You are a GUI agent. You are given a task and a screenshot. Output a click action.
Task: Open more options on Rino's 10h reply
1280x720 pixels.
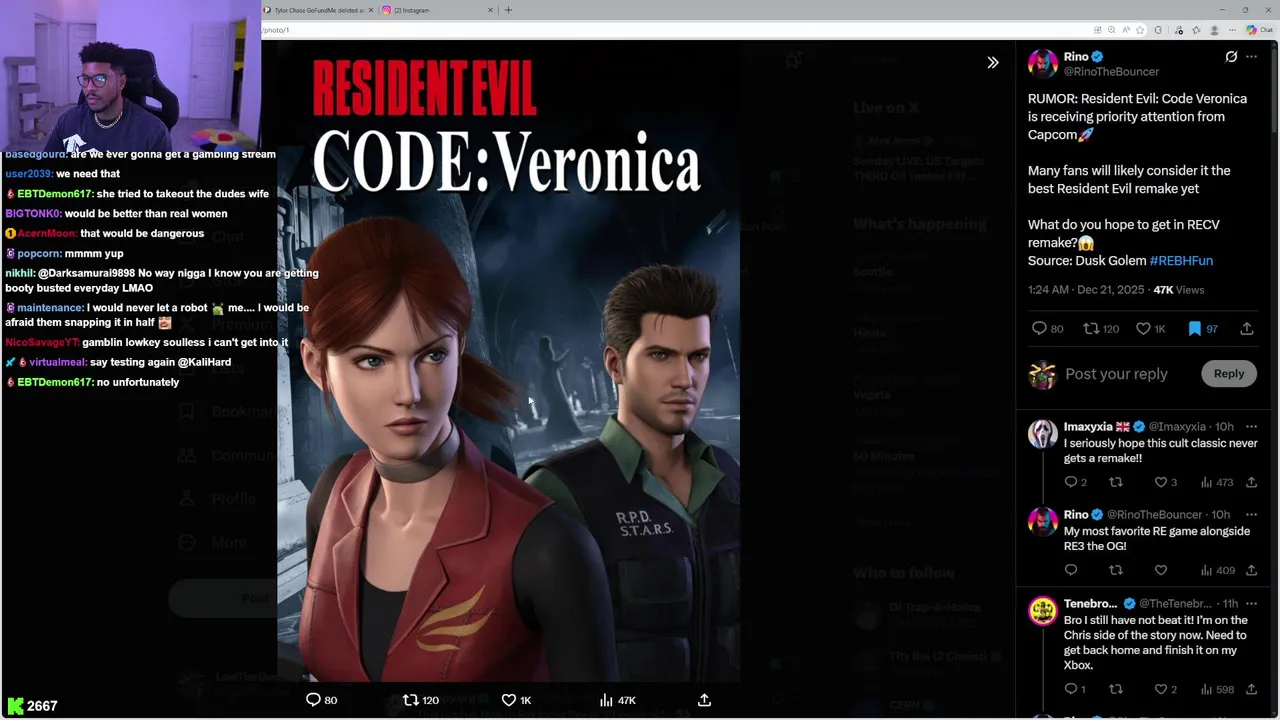pyautogui.click(x=1251, y=515)
